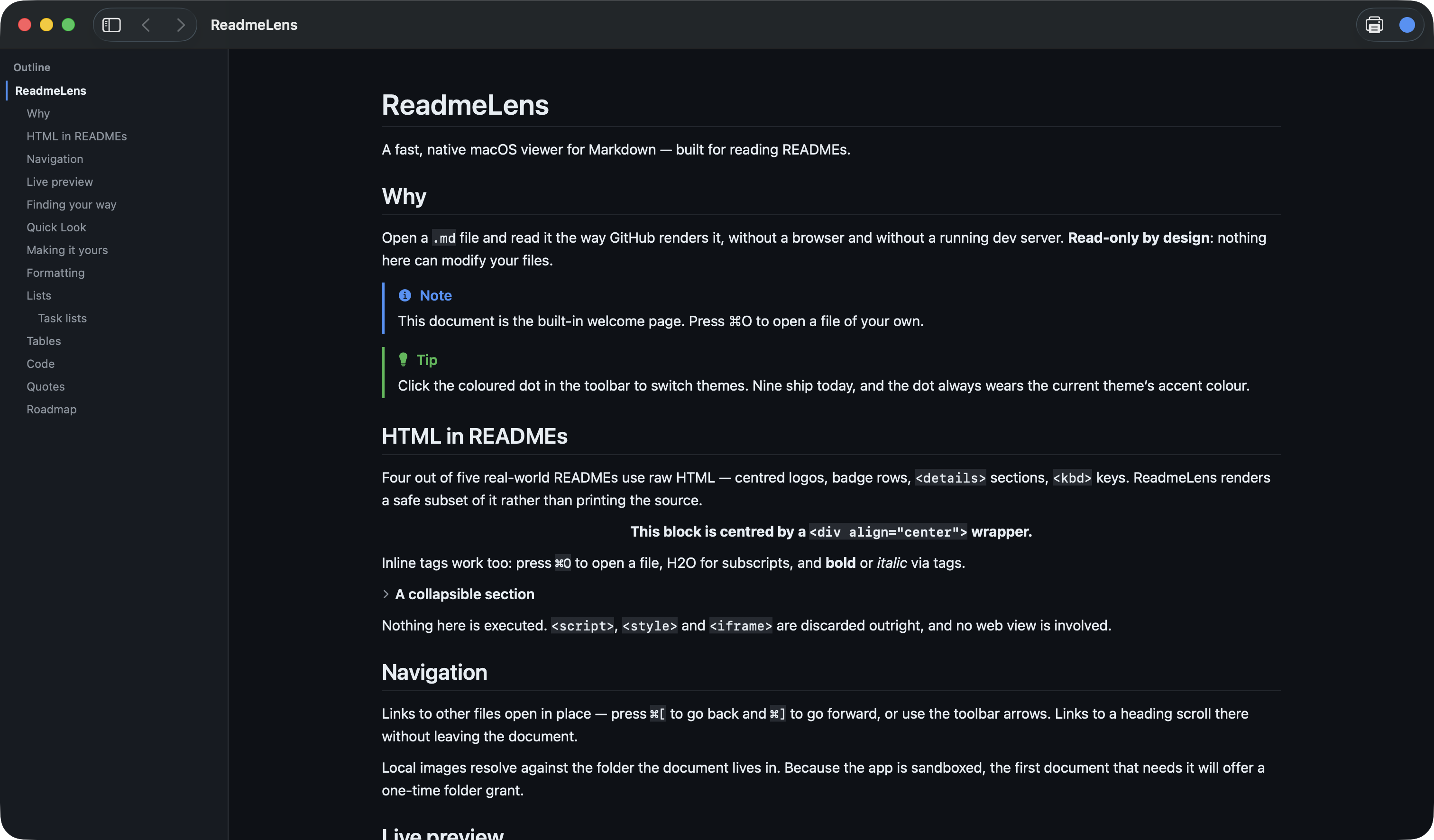The height and width of the screenshot is (840, 1434).
Task: Click the 'Navigation' document heading
Action: [x=434, y=672]
